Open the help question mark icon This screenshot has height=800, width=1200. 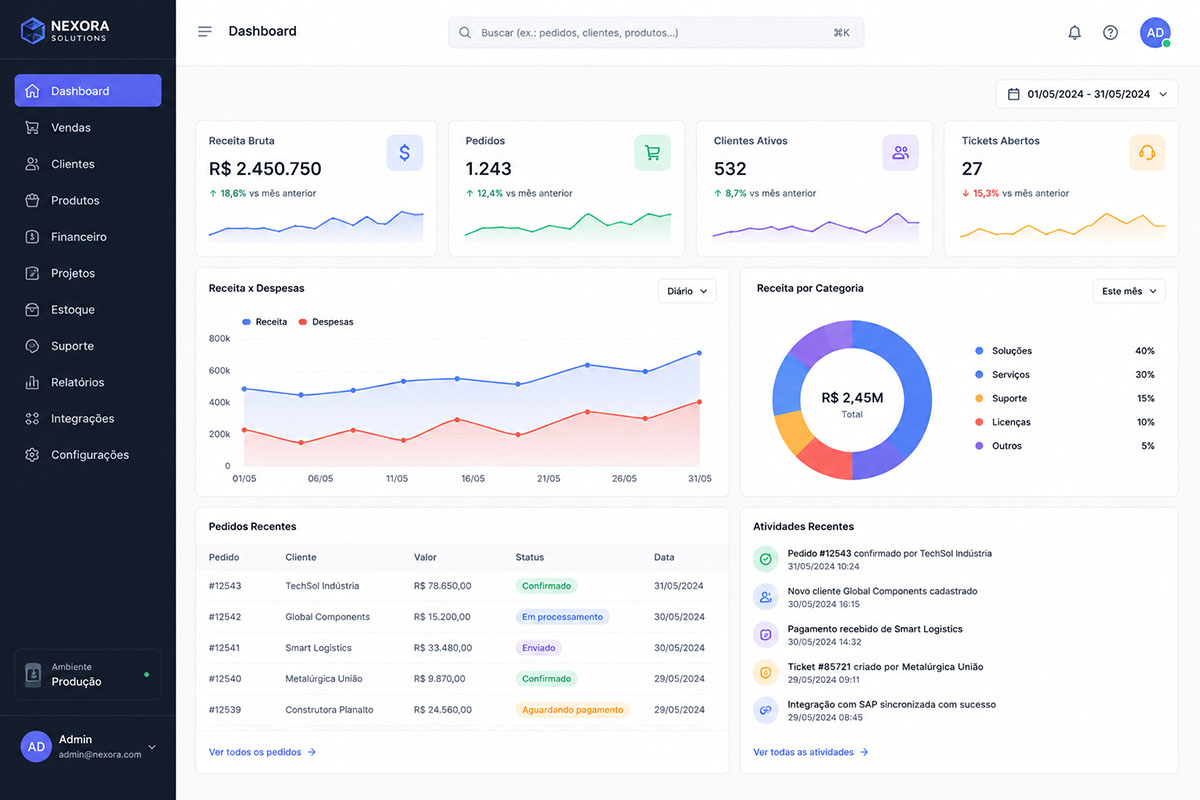pyautogui.click(x=1110, y=32)
